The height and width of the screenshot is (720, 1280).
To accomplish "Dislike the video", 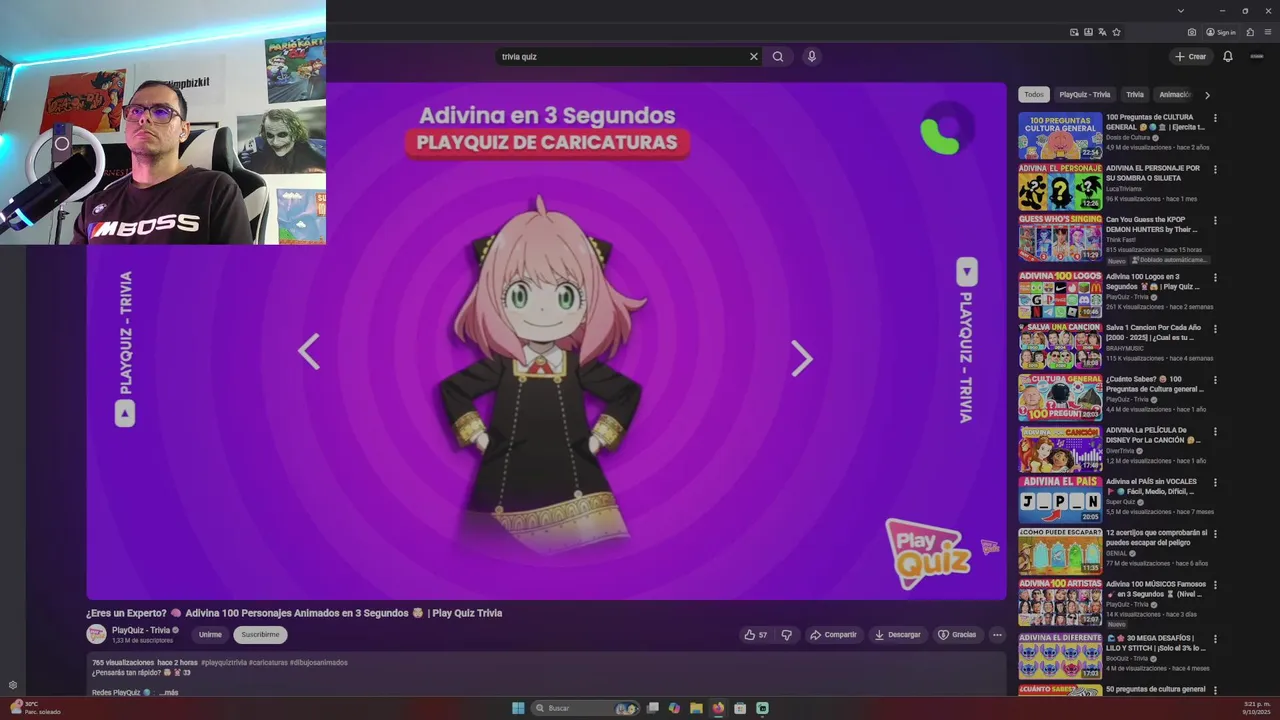I will pyautogui.click(x=786, y=635).
